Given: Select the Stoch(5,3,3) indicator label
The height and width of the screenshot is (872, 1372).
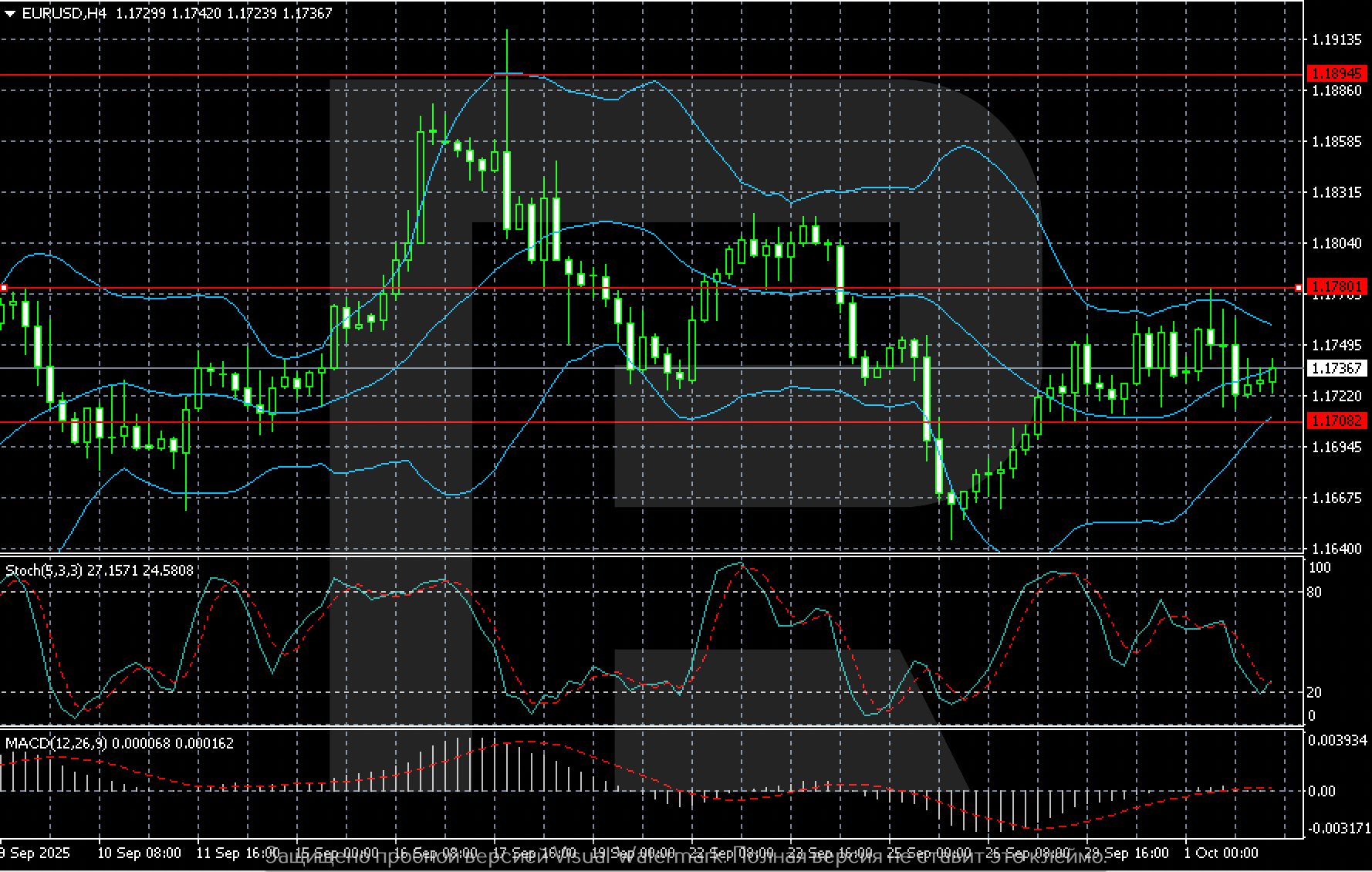Looking at the screenshot, I should 45,570.
